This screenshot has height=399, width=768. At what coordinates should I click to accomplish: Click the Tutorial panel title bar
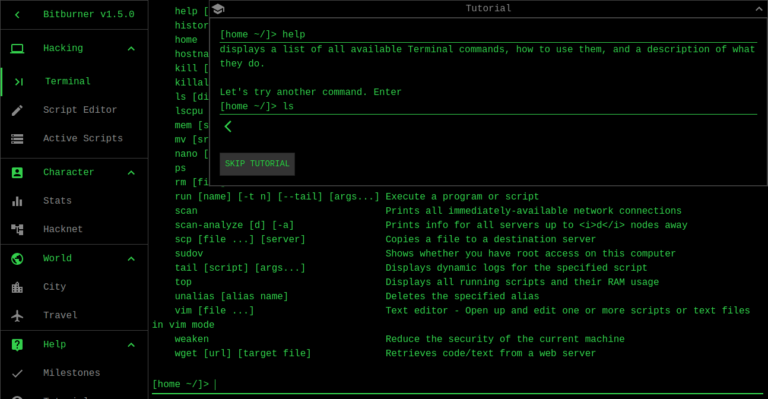[x=488, y=8]
